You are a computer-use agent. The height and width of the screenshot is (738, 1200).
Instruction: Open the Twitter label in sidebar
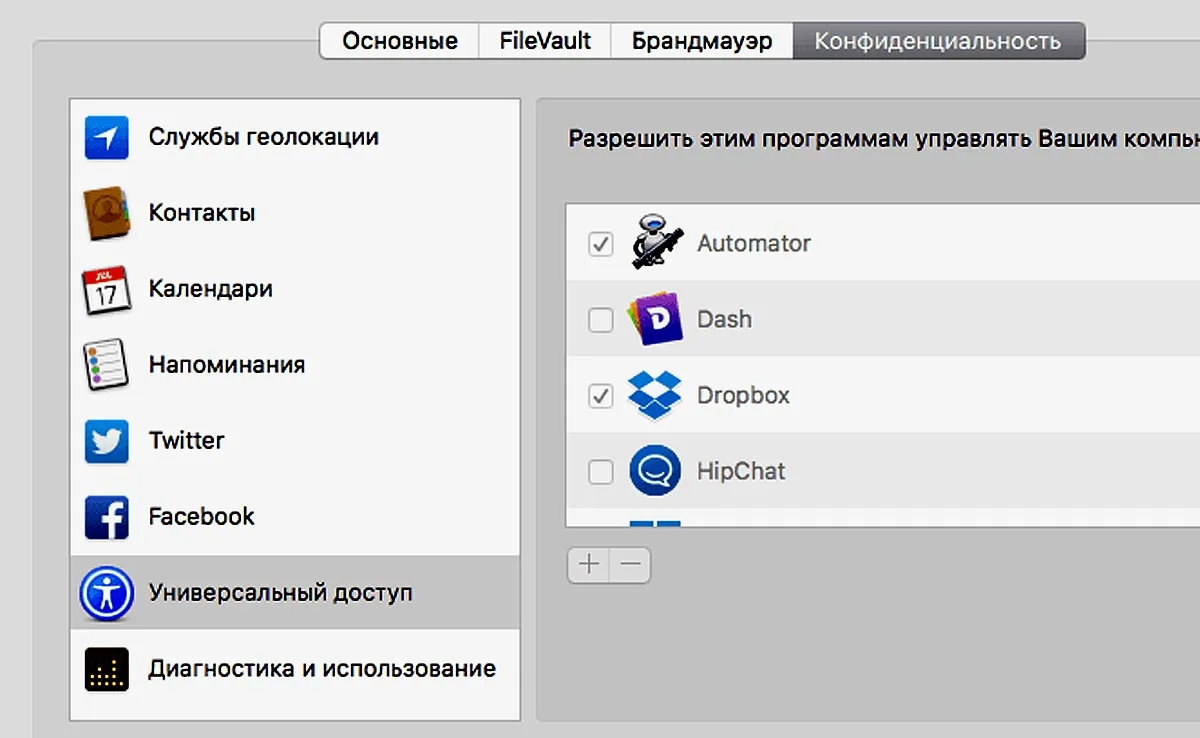tap(187, 441)
